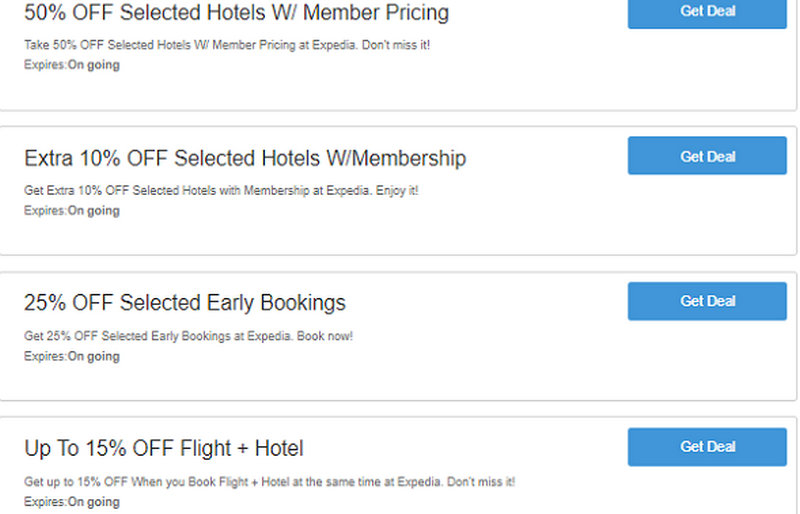Click the Book Flight + Hotel same time description
This screenshot has width=800, height=514.
coord(269,481)
